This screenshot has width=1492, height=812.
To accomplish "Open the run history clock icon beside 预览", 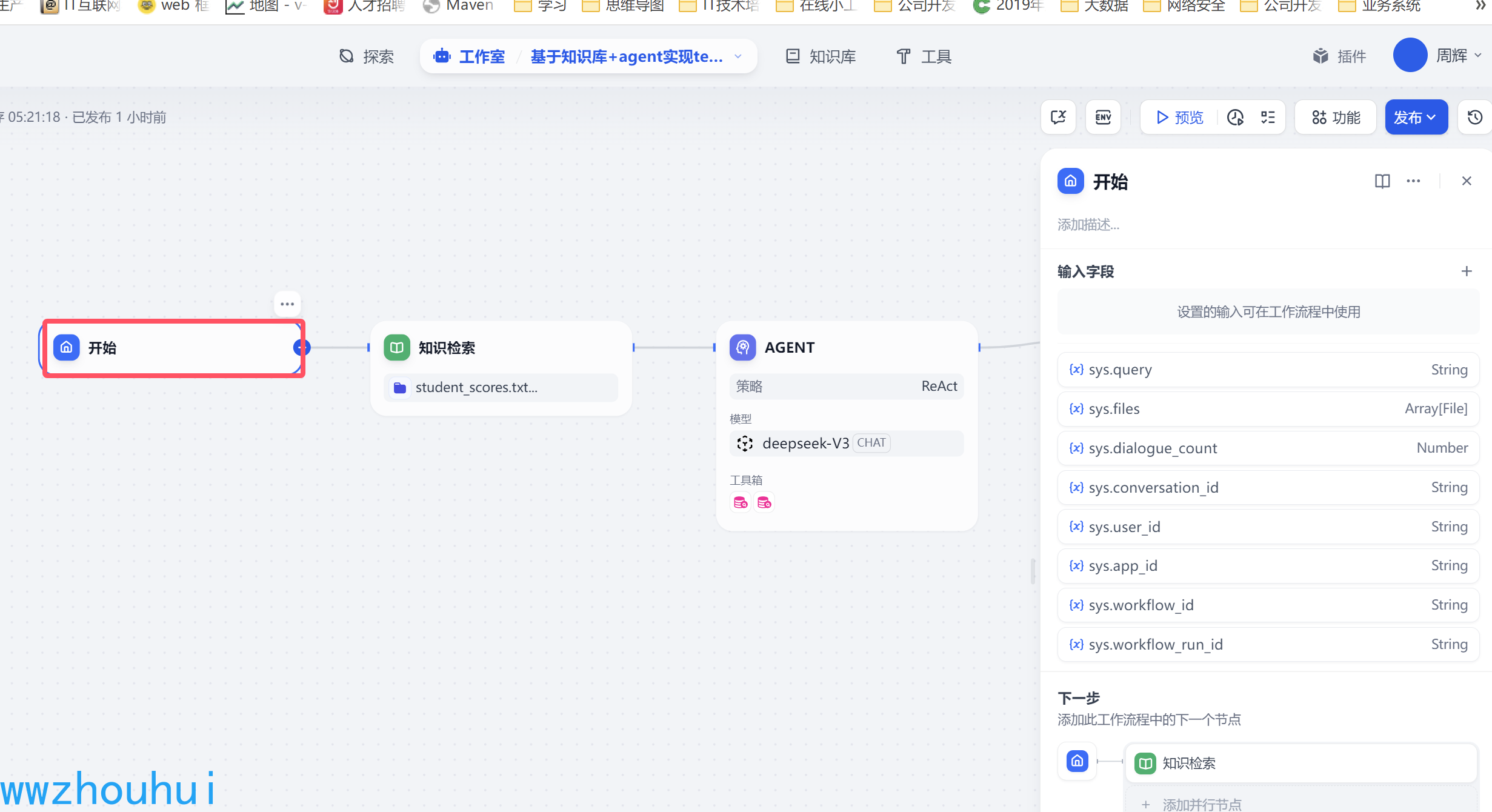I will [1235, 117].
